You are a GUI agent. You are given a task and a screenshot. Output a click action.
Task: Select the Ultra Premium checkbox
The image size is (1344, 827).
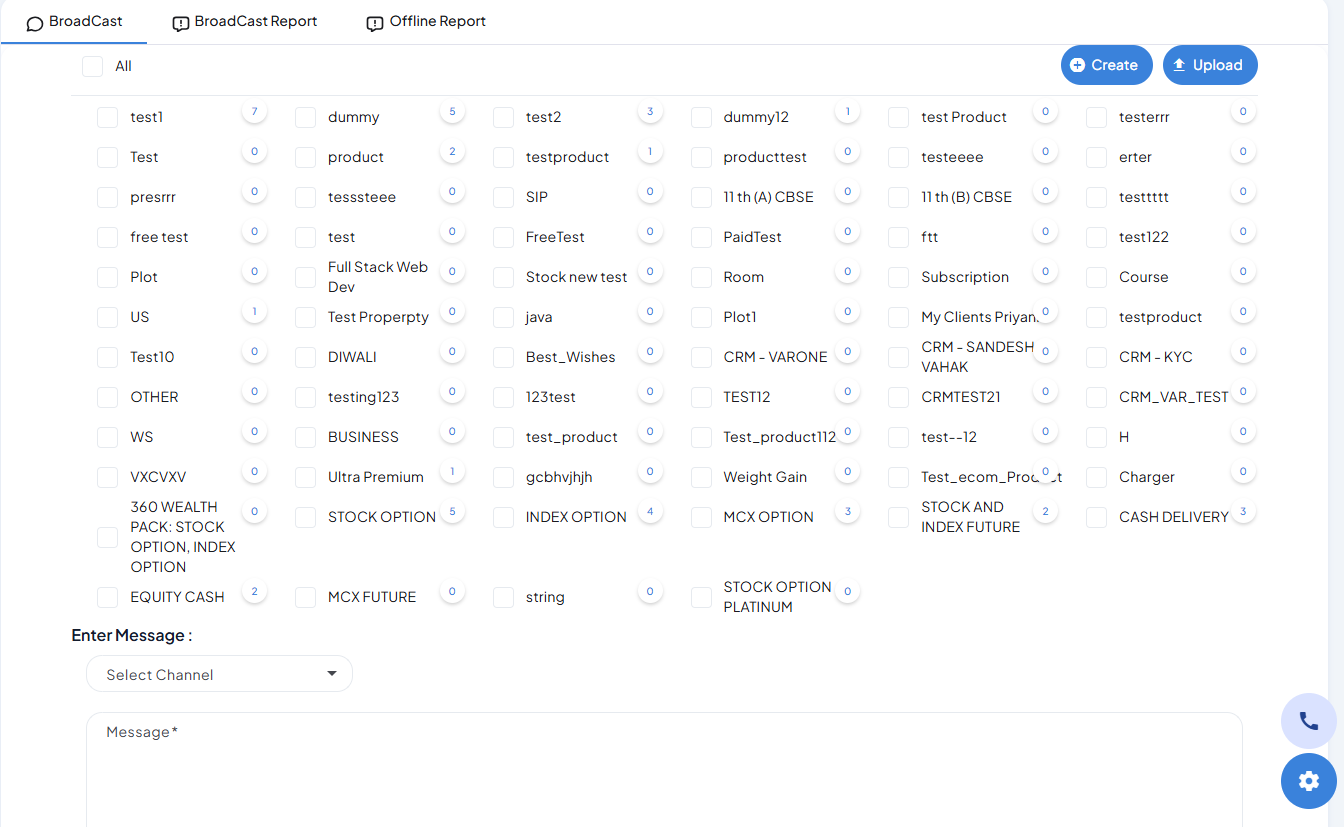click(306, 477)
